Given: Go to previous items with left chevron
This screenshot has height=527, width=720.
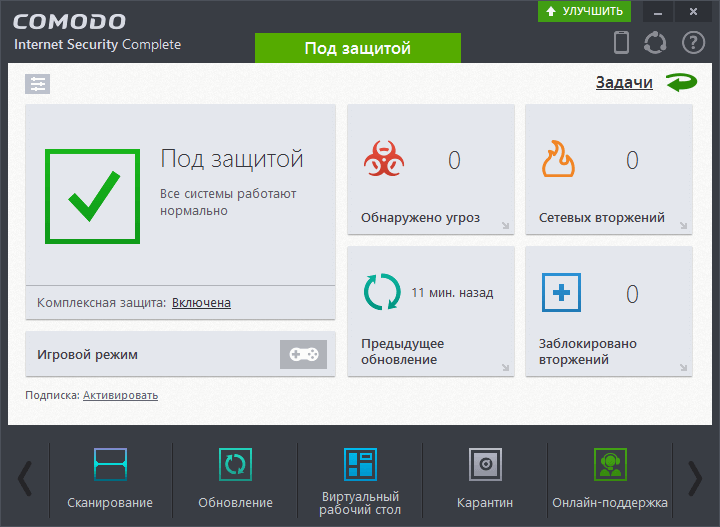Looking at the screenshot, I should [x=25, y=479].
